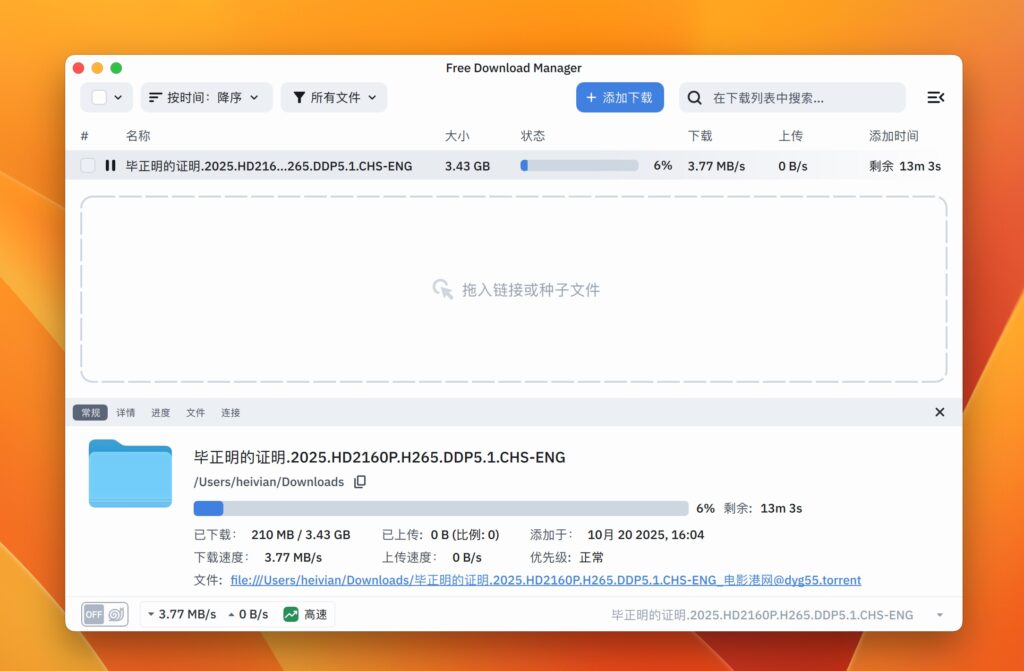Open the download list options menu
Screen dimensions: 1024x671
(936, 97)
